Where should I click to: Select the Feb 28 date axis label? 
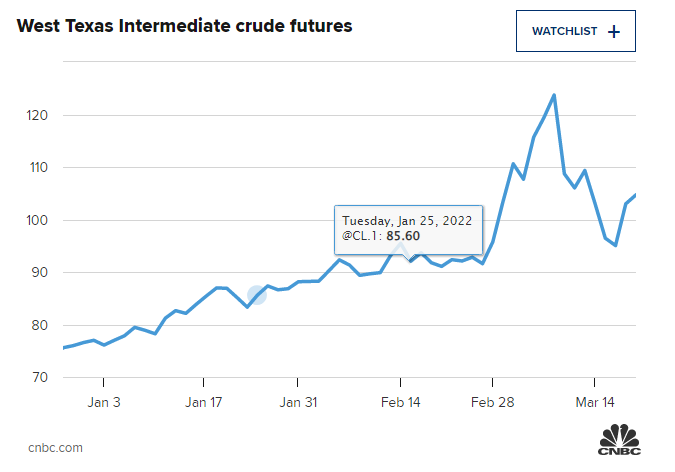pos(492,402)
